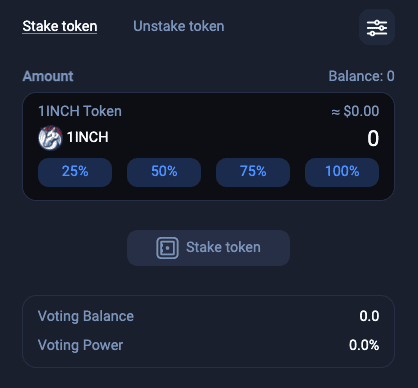Click the vault icon in Stake button
The image size is (418, 388).
pyautogui.click(x=167, y=248)
